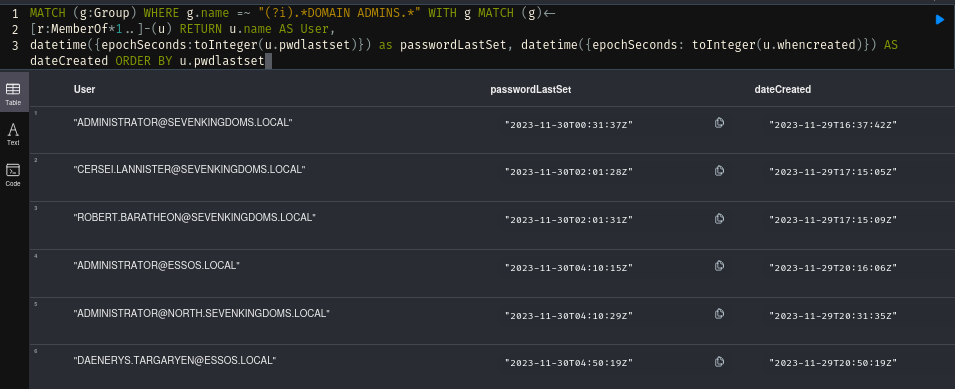Select the CERSEI.LANNISTER@SEVENKINGDOMS.LOCAL user cell
This screenshot has width=955, height=389.
pyautogui.click(x=189, y=169)
